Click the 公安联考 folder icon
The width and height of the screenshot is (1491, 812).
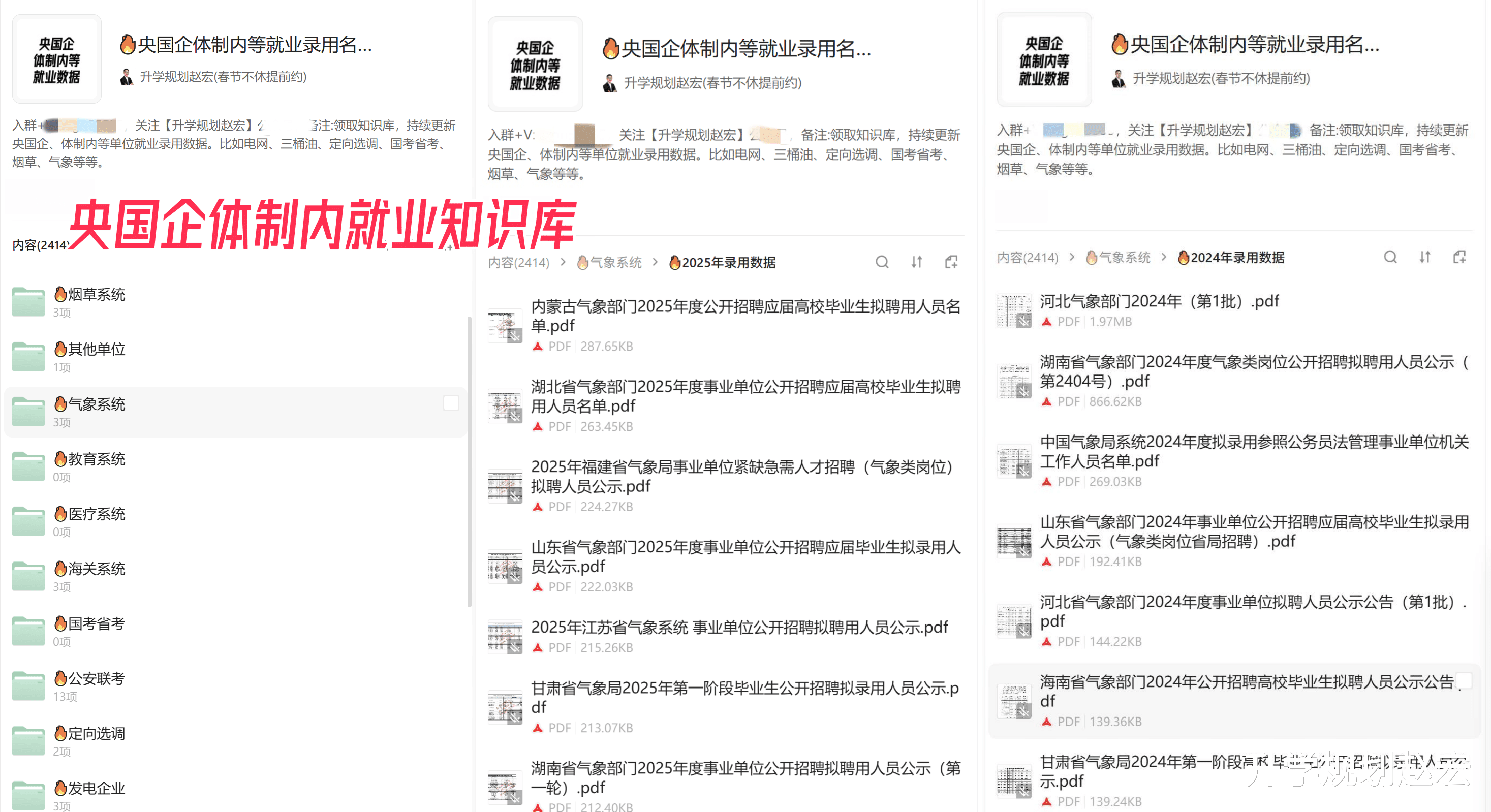(x=28, y=686)
